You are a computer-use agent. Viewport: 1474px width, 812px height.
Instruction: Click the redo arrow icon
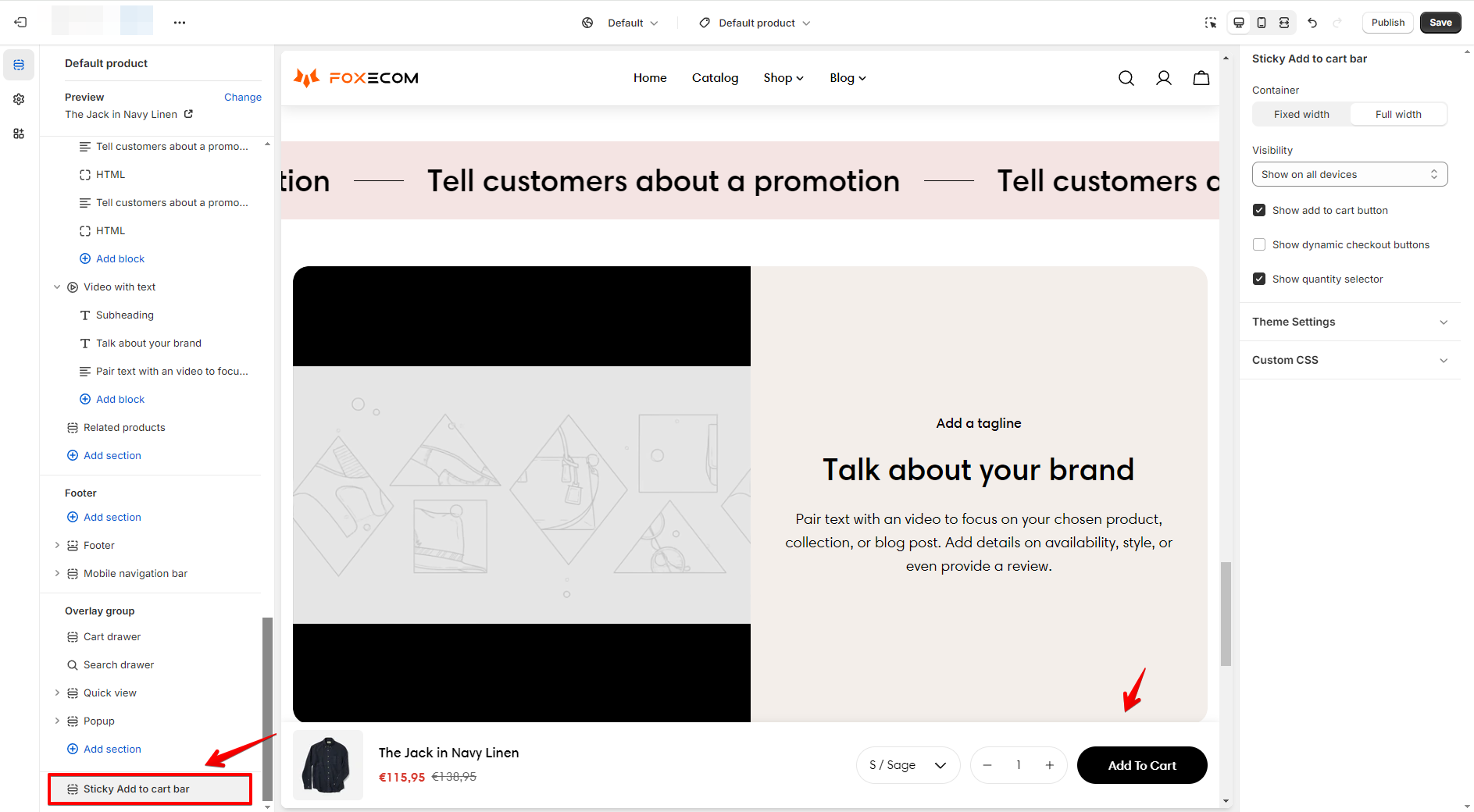[1337, 23]
